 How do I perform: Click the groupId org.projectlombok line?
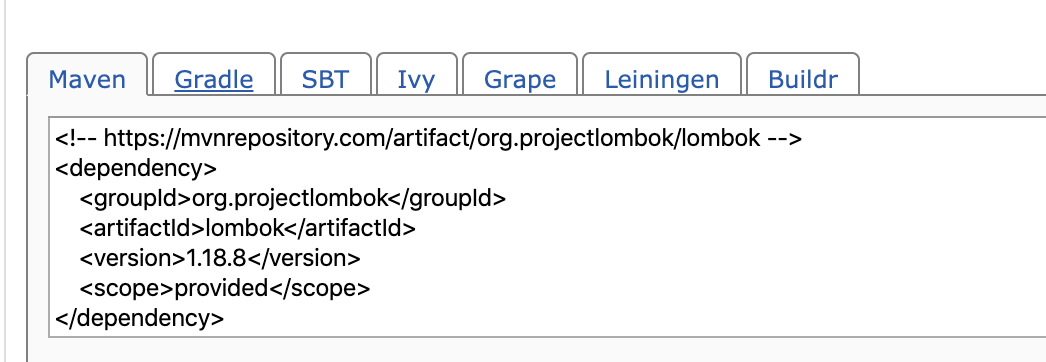tap(293, 198)
